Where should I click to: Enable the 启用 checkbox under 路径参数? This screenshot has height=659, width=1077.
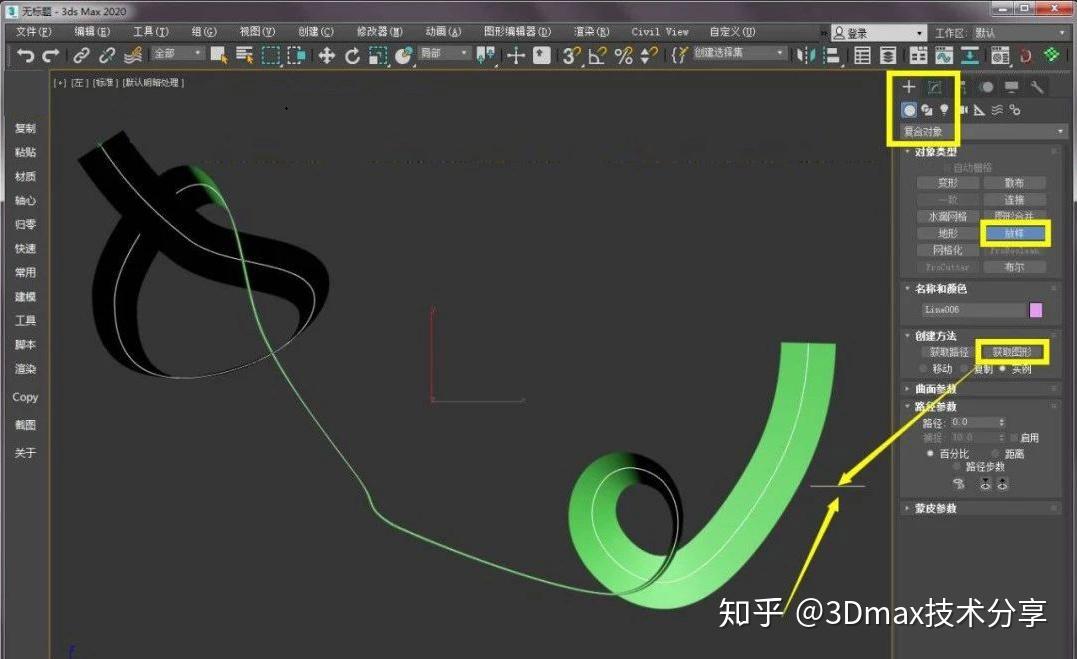click(1014, 437)
